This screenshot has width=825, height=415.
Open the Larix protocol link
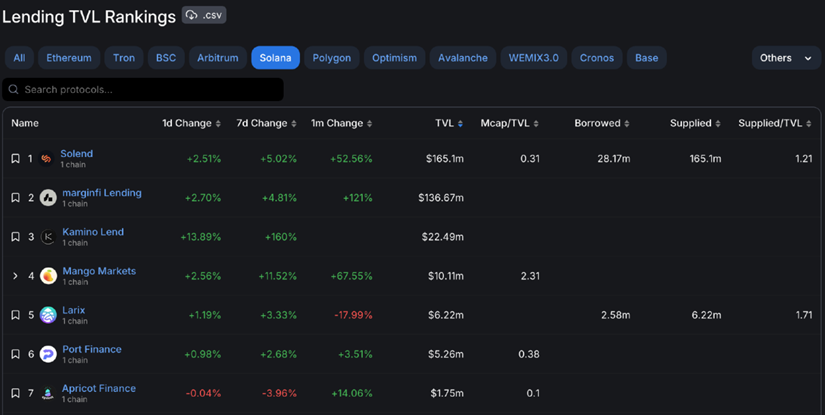pos(74,310)
